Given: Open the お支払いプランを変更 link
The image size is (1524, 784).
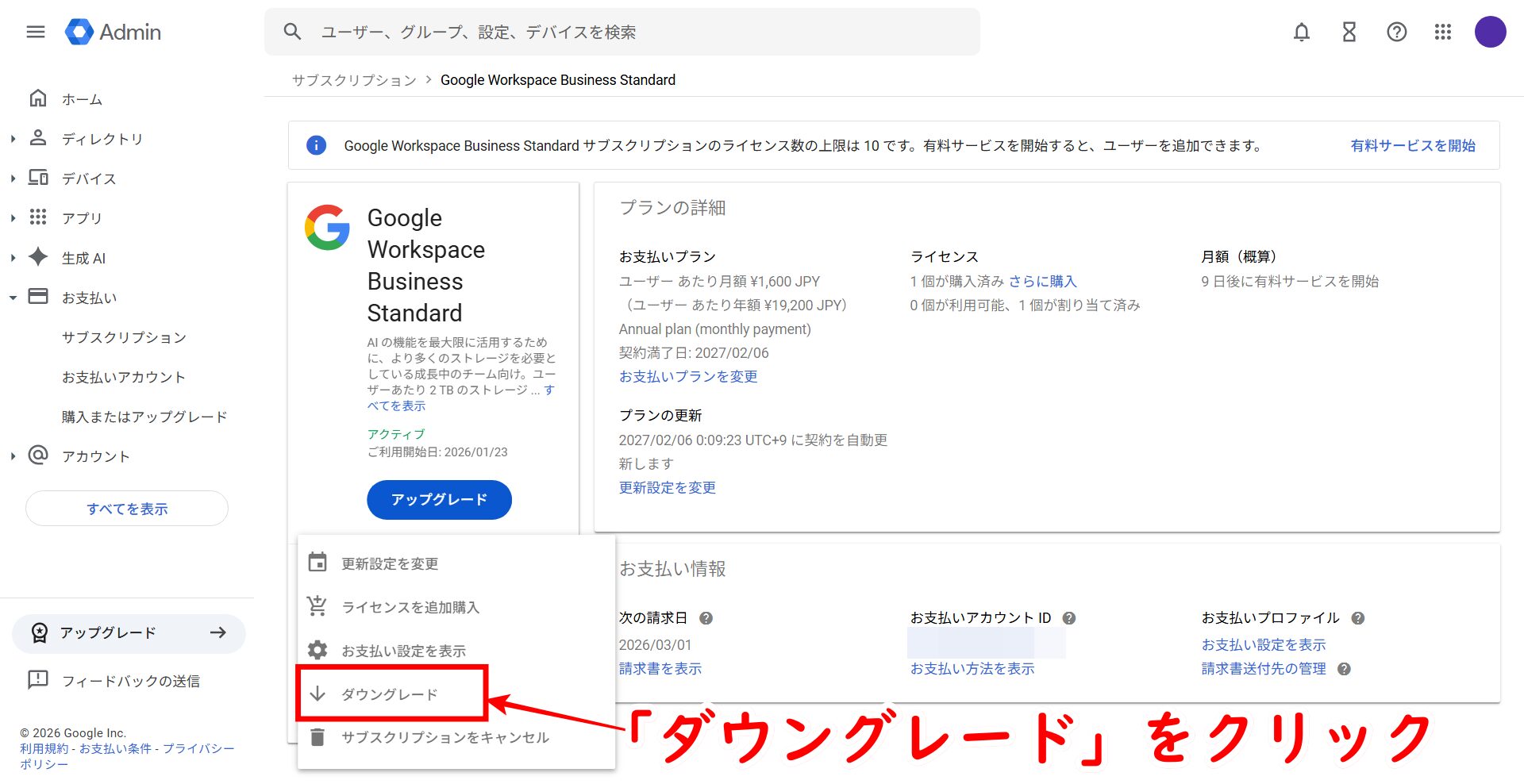Looking at the screenshot, I should (688, 376).
